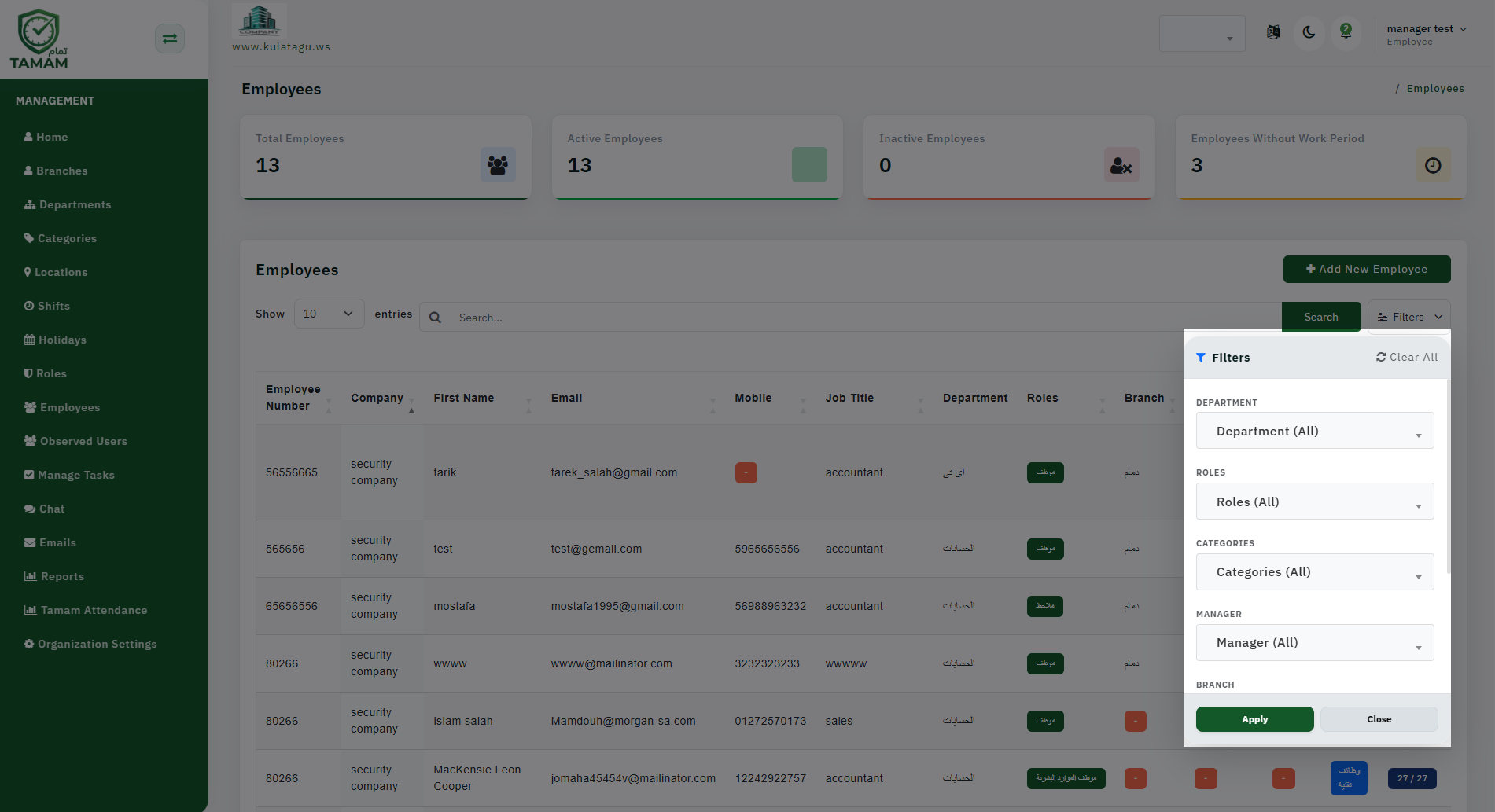The height and width of the screenshot is (812, 1495).
Task: Open Locations in sidebar
Action: [x=56, y=272]
